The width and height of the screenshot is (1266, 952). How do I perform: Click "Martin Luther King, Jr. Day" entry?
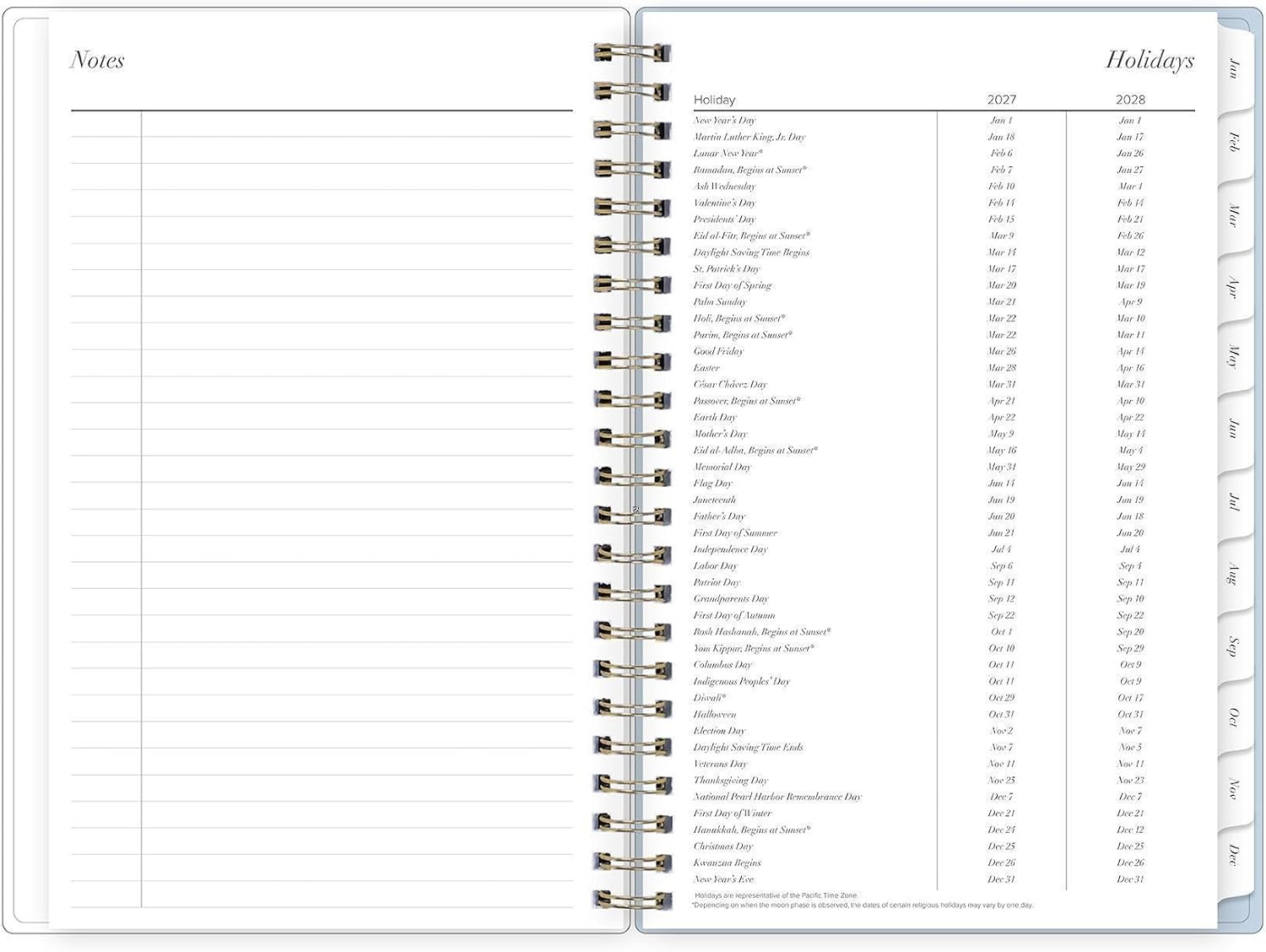[x=749, y=137]
